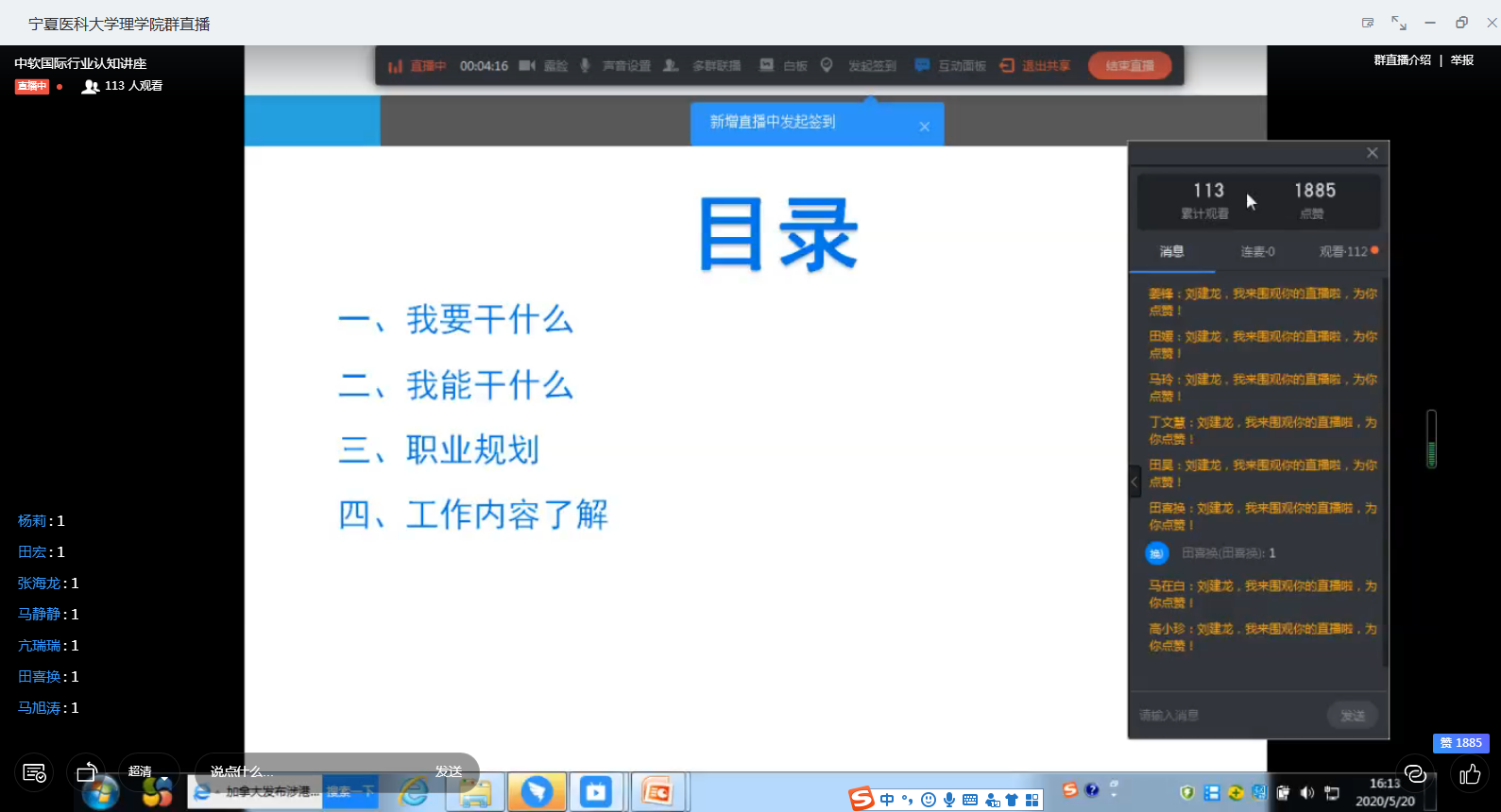Click the 发起签到 check-in toolbar item
Viewport: 1501px width, 812px height.
point(860,66)
